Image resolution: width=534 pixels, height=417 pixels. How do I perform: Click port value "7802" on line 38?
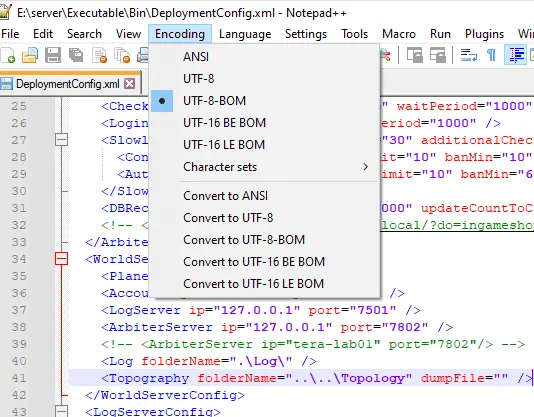click(405, 327)
